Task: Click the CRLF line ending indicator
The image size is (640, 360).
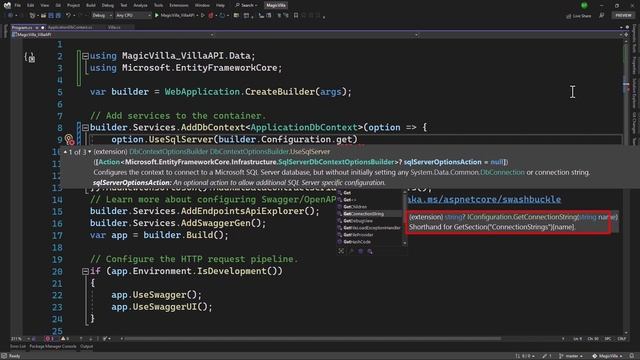Action: click(x=622, y=339)
